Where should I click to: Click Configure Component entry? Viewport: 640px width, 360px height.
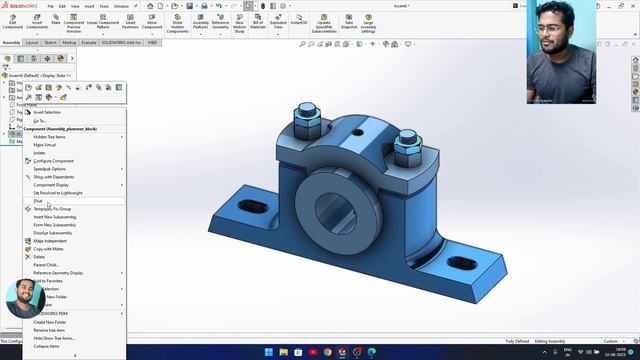74,161
